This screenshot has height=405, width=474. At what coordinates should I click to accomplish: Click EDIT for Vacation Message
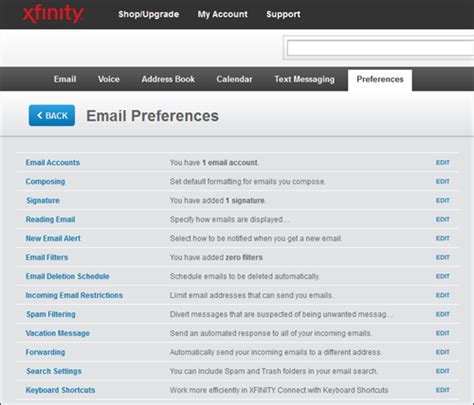pyautogui.click(x=443, y=333)
